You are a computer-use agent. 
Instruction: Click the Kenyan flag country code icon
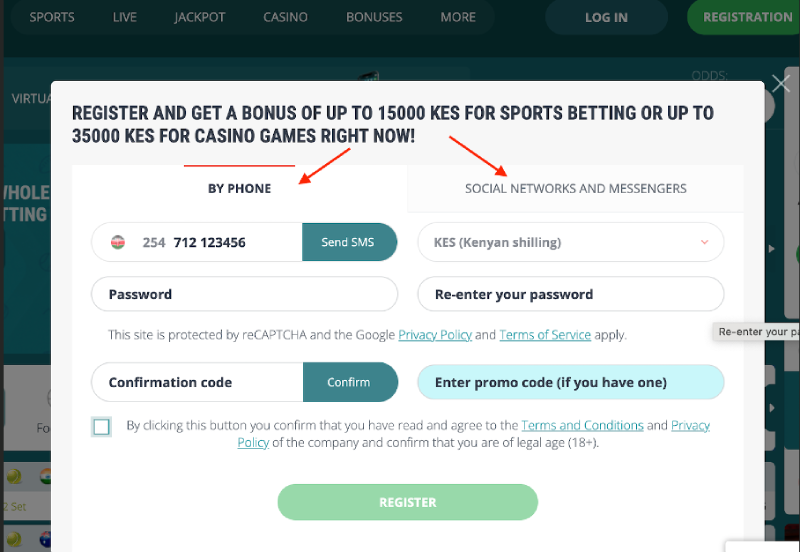(118, 242)
